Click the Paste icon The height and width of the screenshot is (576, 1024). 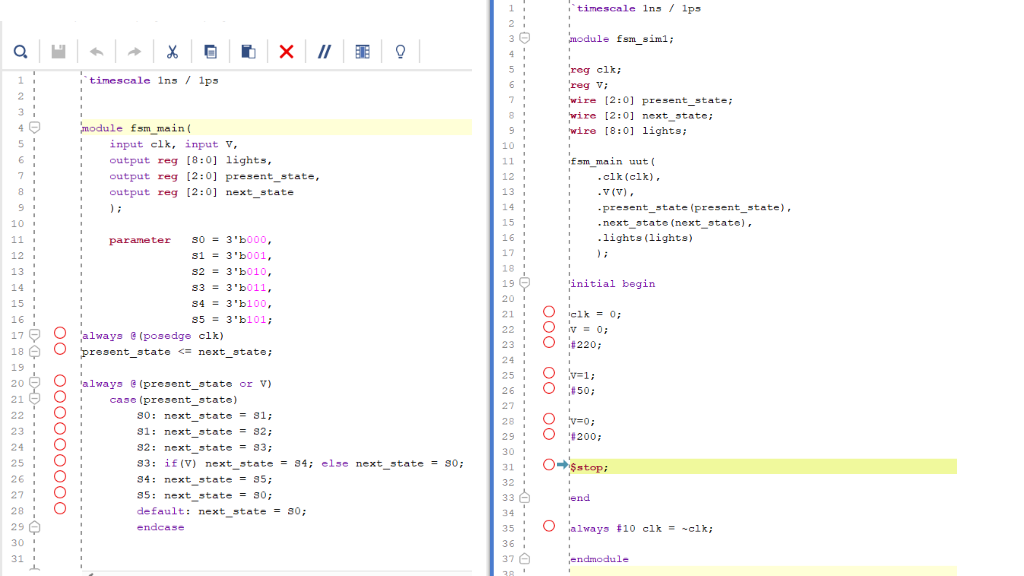[247, 51]
